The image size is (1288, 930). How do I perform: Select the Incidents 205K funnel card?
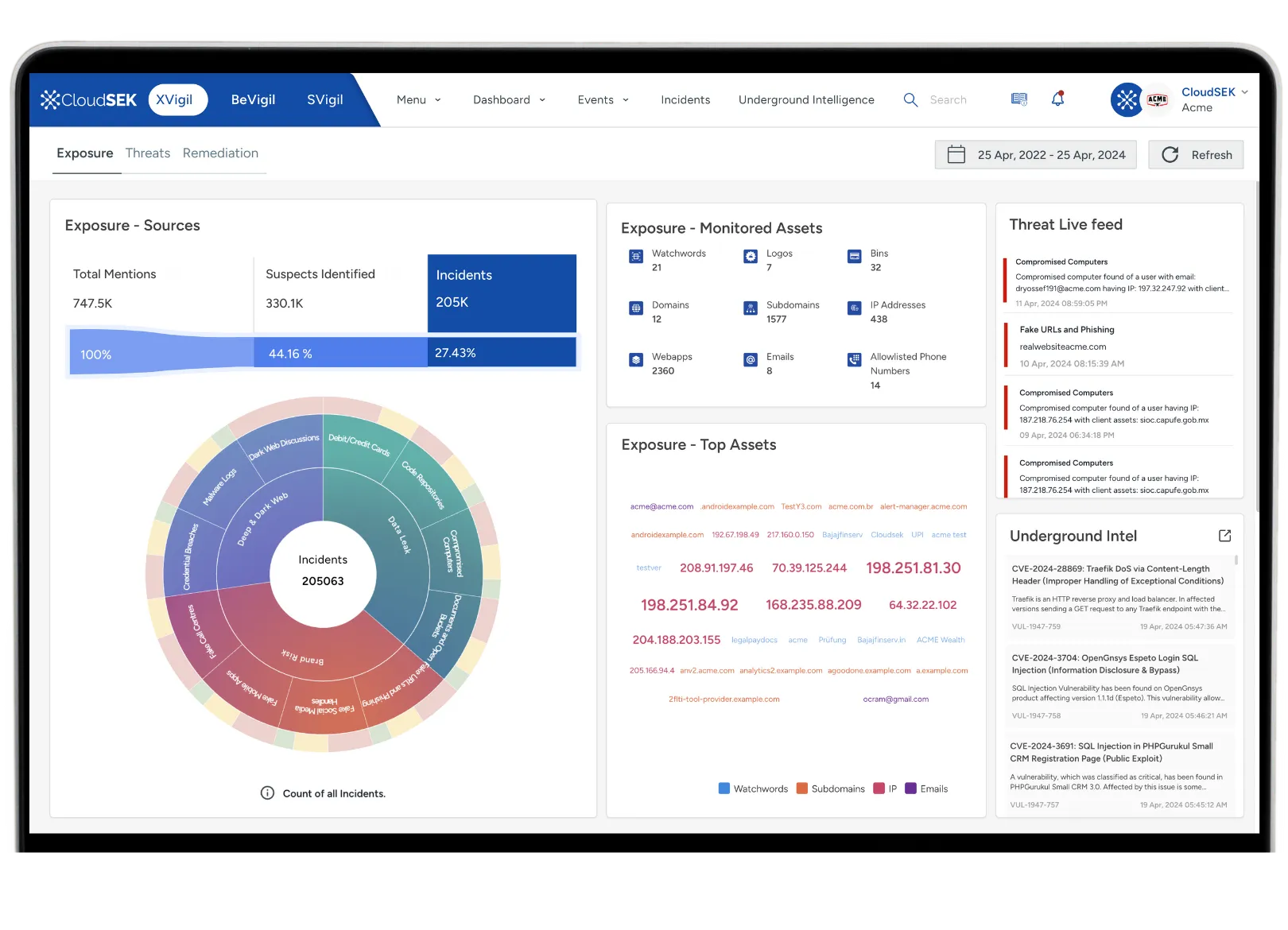click(502, 293)
